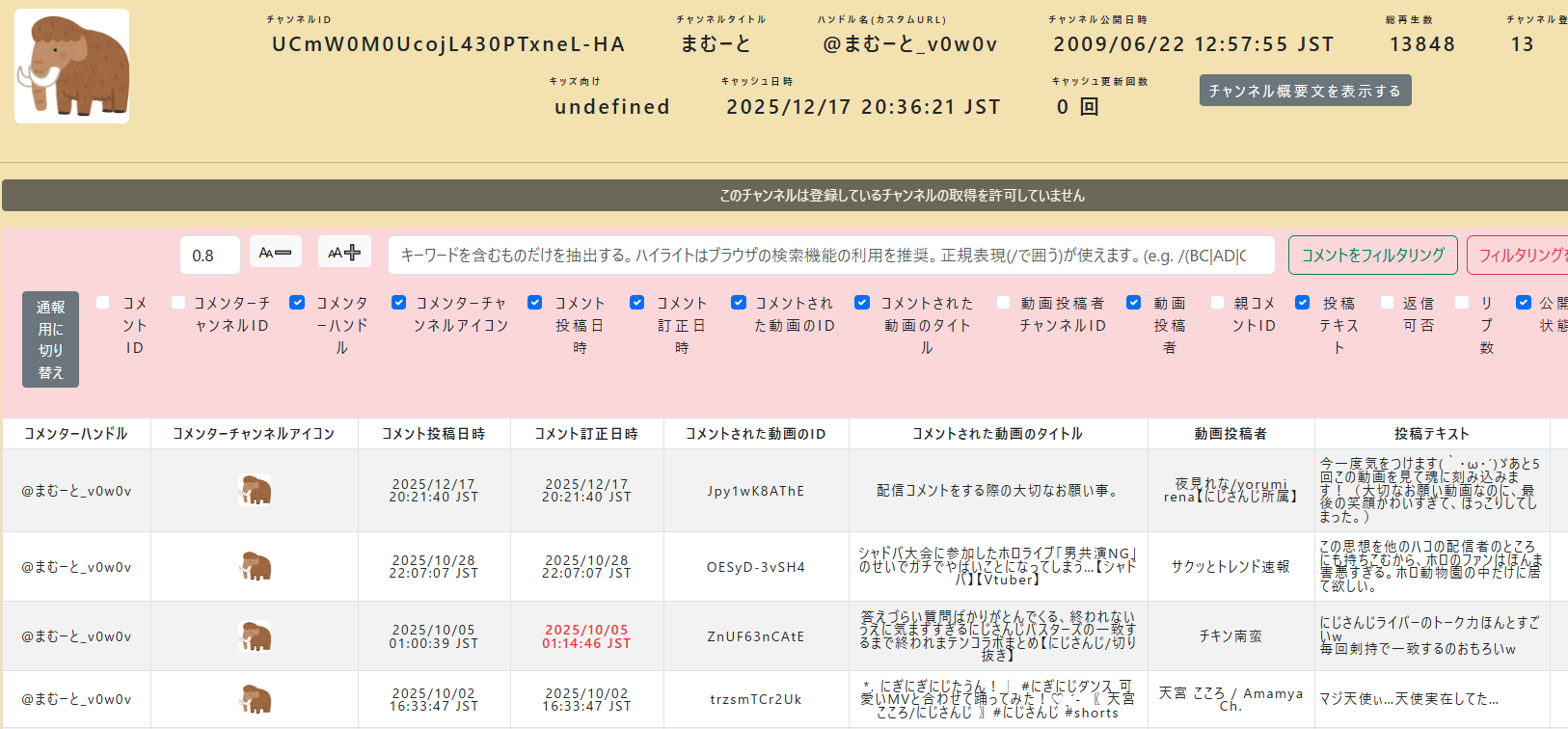Screen dimensions: 1568x729
Task: Sort by コメント投稿日時 column header
Action: coord(433,434)
